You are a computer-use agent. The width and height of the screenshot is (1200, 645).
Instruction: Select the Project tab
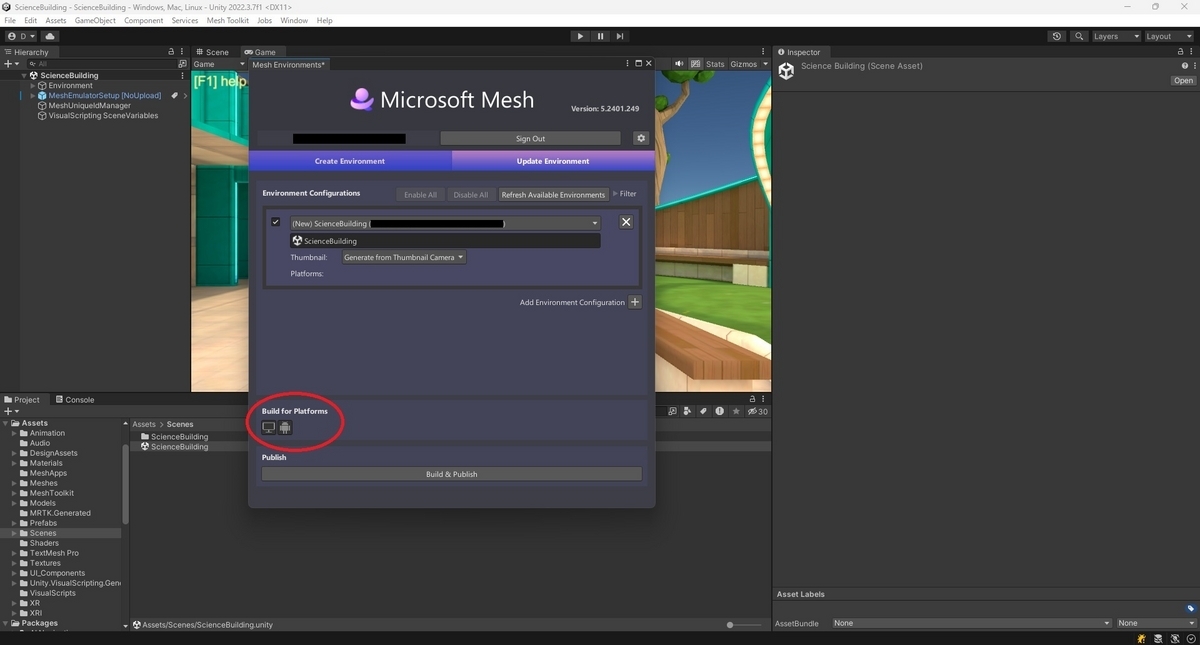pos(22,399)
